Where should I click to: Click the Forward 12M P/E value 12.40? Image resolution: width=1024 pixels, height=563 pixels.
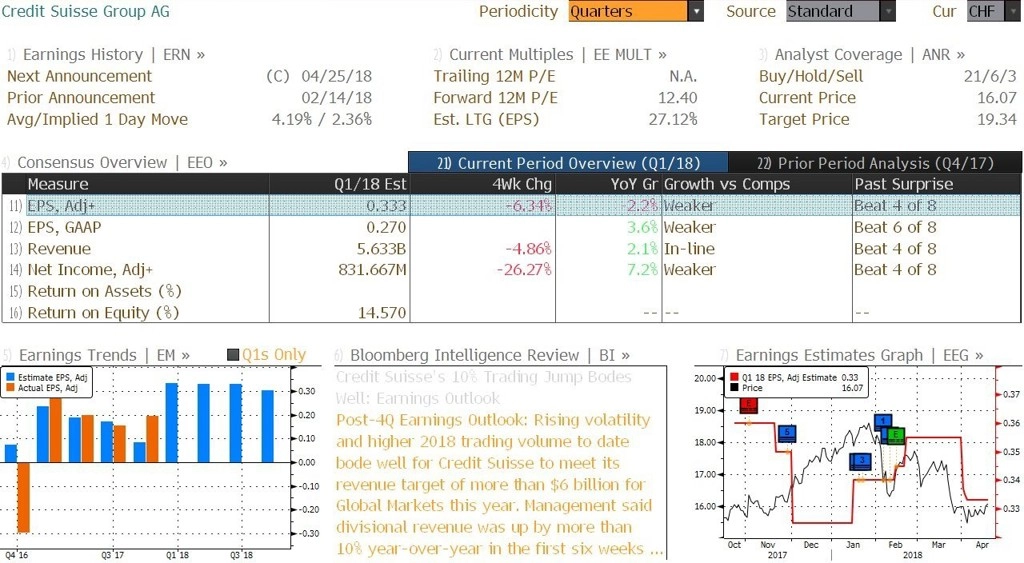click(x=677, y=97)
